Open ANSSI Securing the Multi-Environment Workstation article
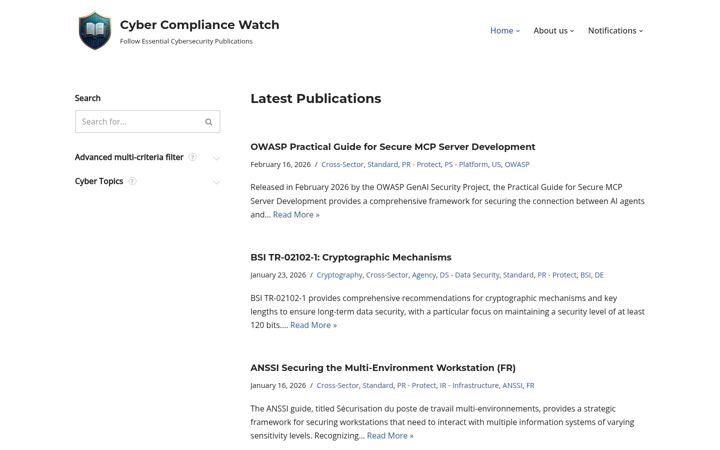This screenshot has height=450, width=720. click(383, 368)
